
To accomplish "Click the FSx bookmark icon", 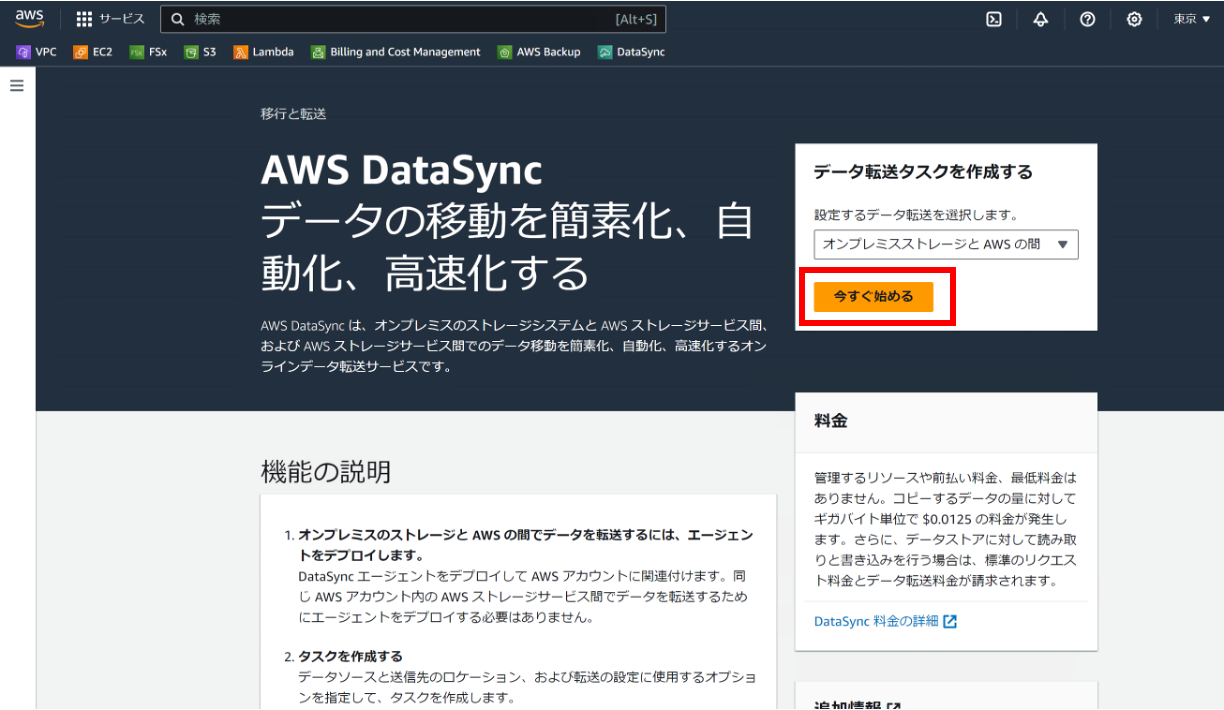I will click(x=136, y=52).
